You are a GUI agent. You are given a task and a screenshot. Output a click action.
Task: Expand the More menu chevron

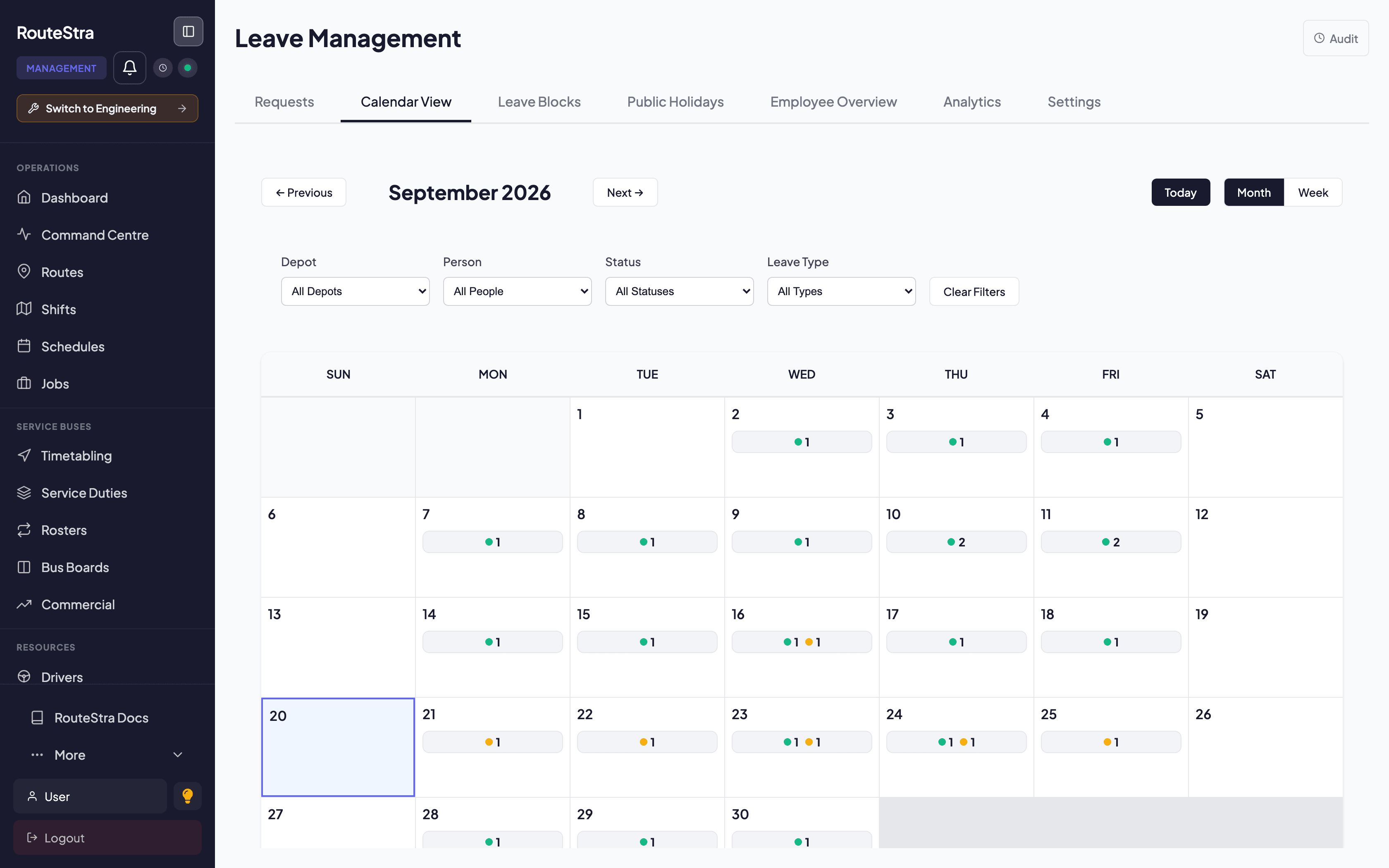pyautogui.click(x=178, y=755)
